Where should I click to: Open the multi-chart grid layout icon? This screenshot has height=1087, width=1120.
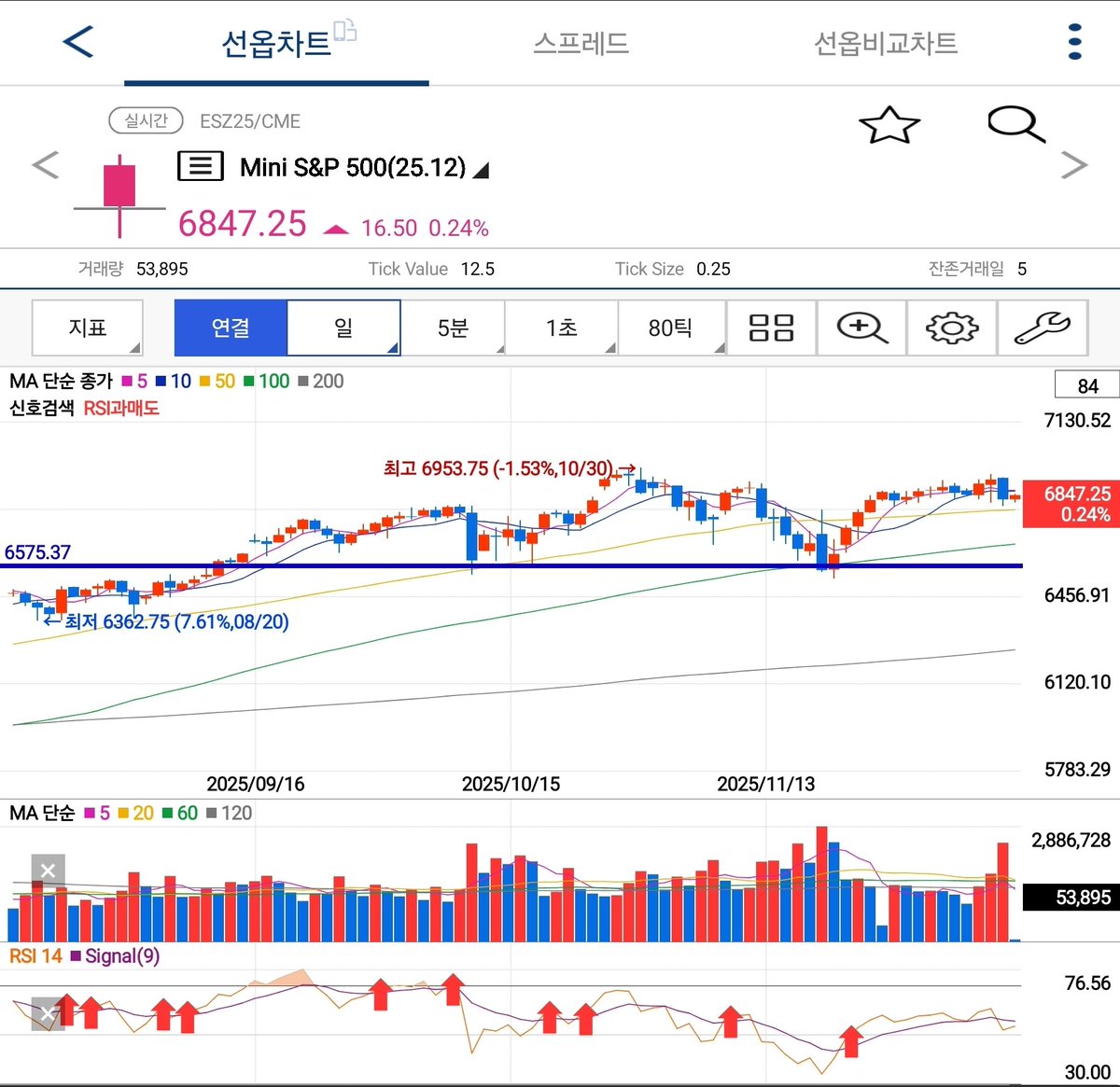click(771, 327)
